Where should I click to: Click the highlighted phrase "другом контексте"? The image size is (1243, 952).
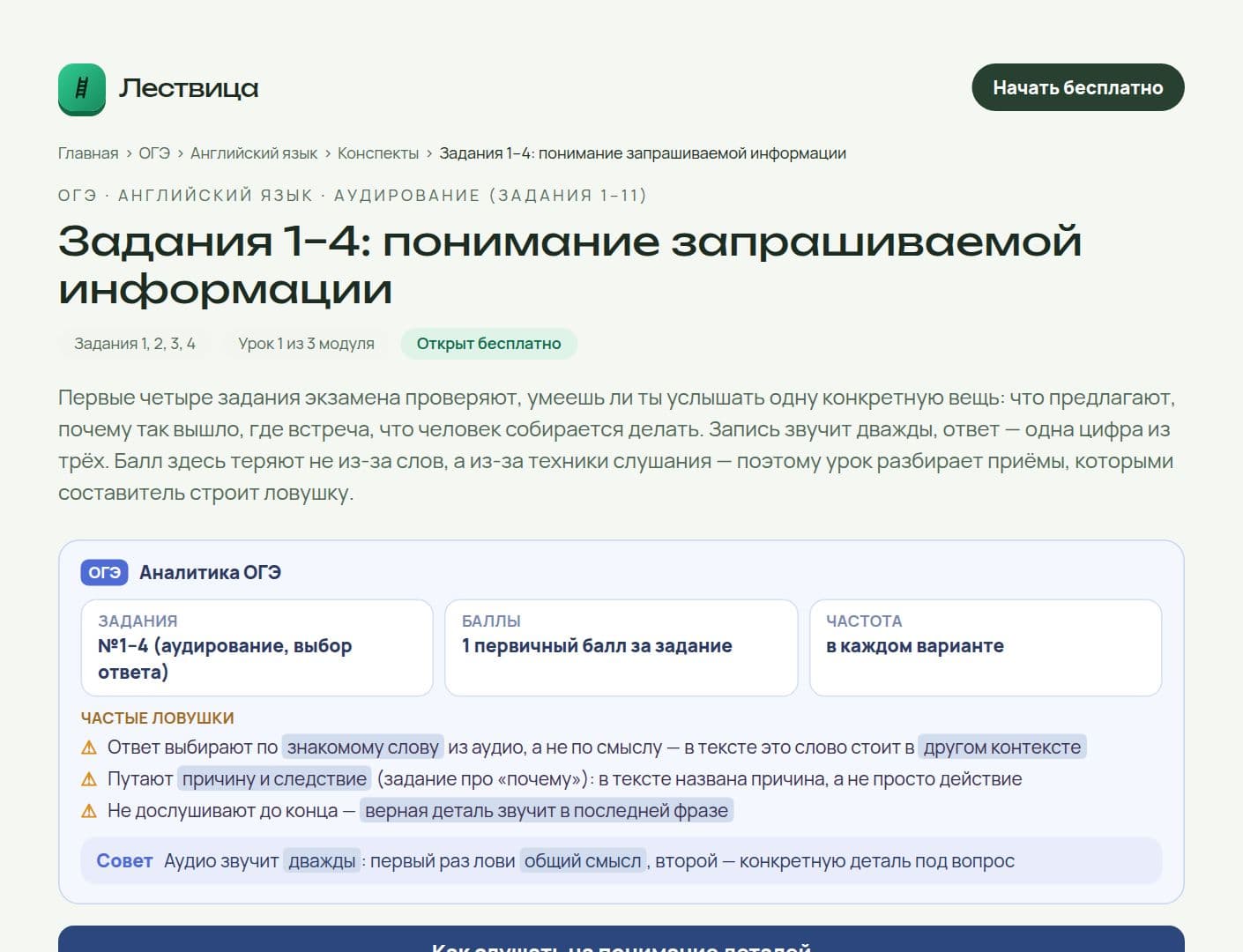(1002, 747)
